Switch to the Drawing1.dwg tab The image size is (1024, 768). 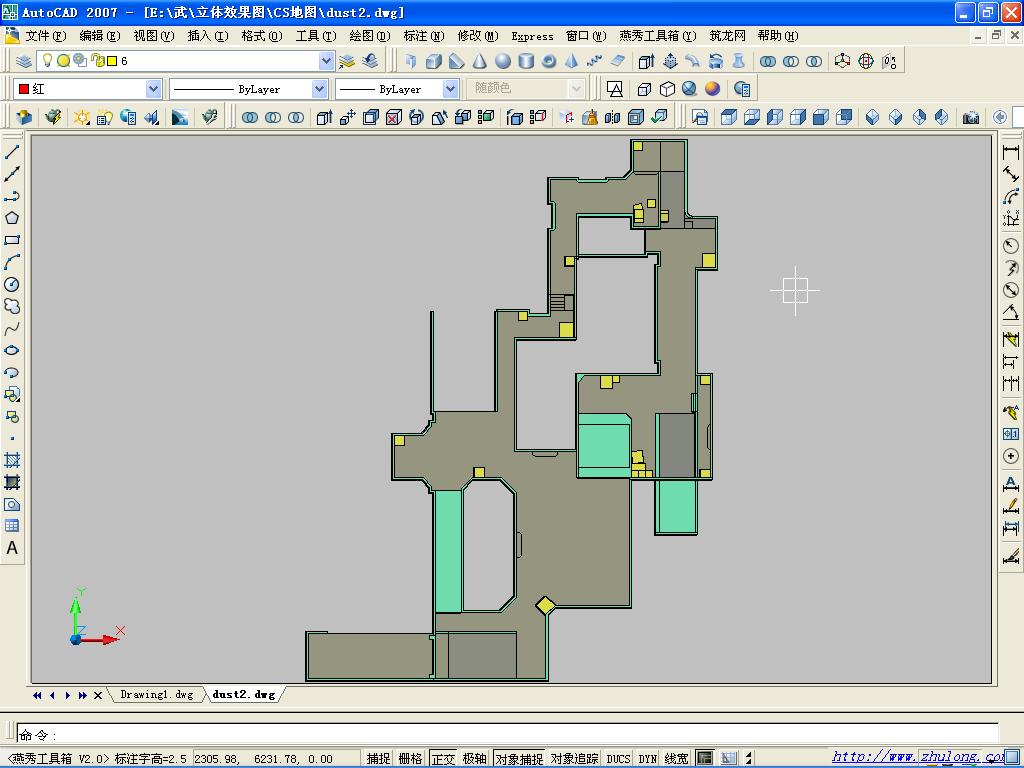click(157, 694)
